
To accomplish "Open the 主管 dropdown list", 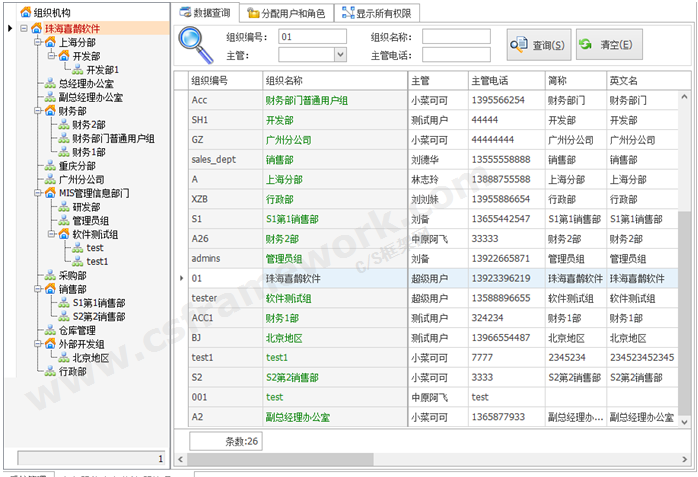I will 341,55.
